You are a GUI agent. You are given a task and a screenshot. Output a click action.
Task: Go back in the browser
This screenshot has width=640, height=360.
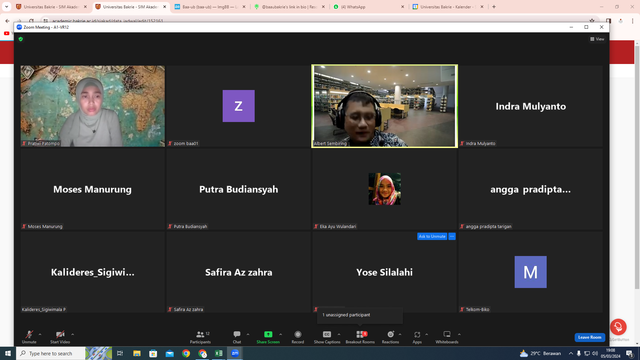click(x=7, y=21)
